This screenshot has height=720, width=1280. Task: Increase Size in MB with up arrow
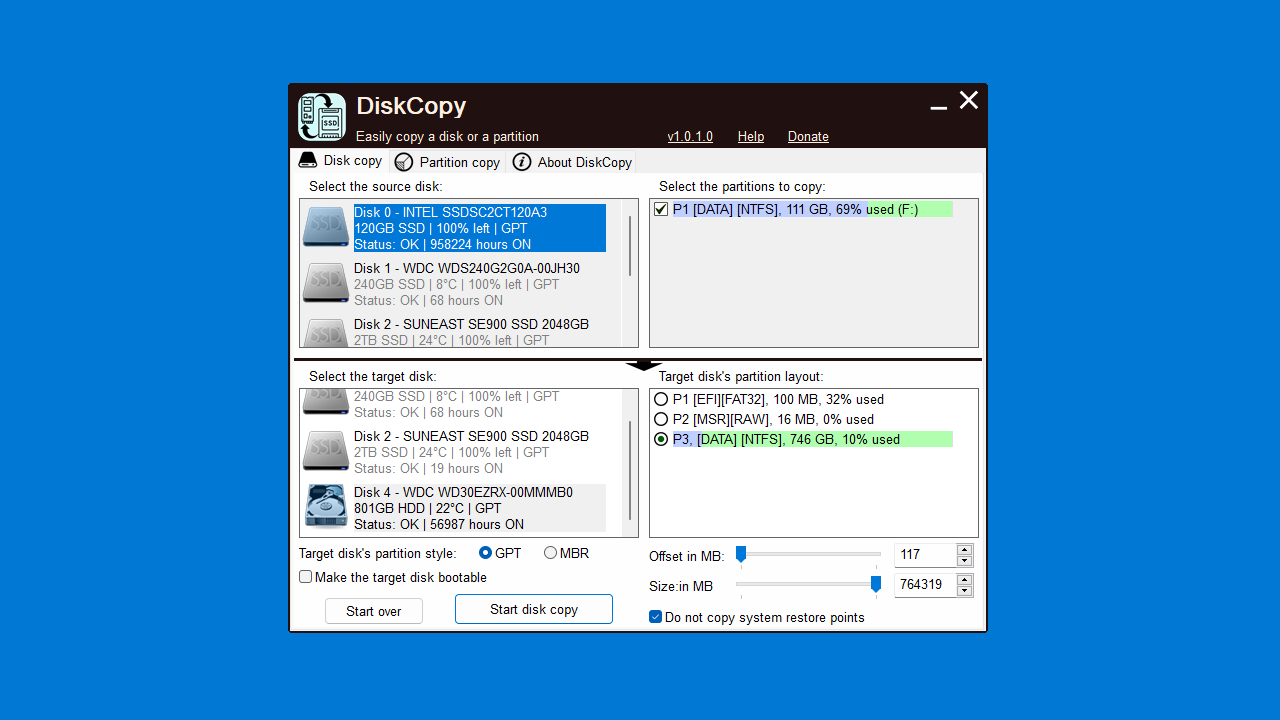pyautogui.click(x=964, y=580)
